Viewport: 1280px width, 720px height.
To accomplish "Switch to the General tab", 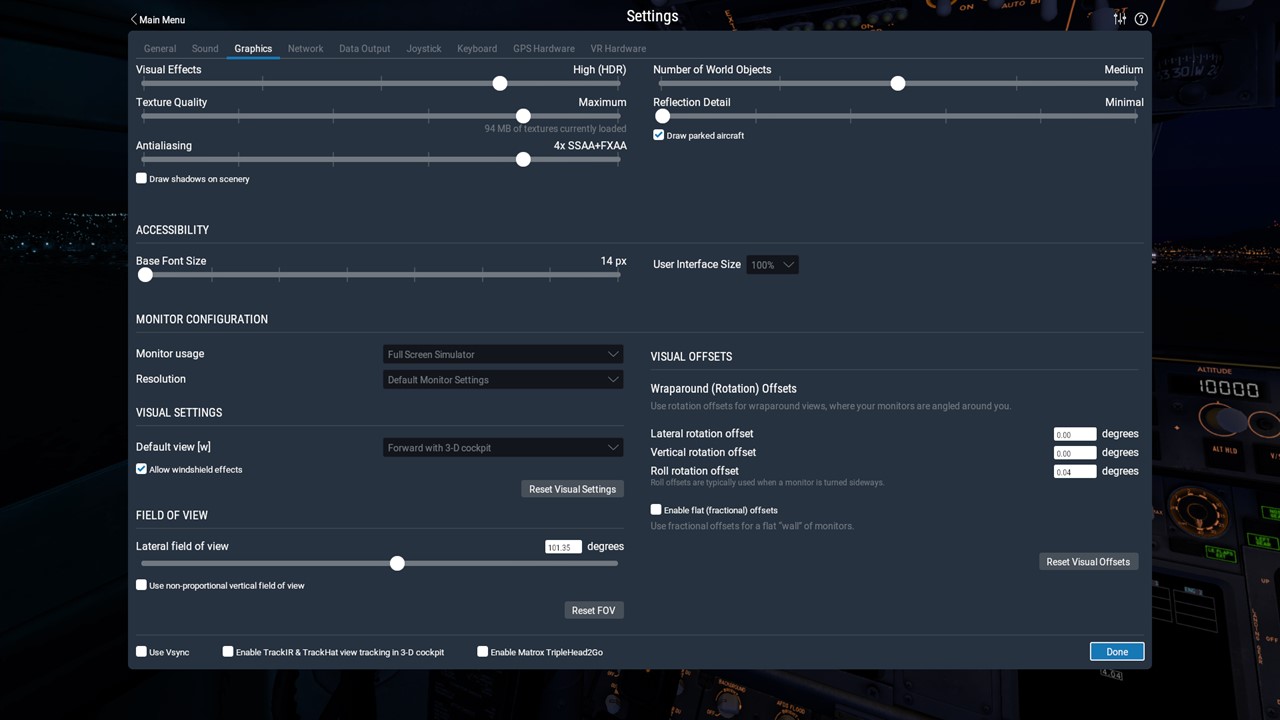I will click(x=160, y=48).
